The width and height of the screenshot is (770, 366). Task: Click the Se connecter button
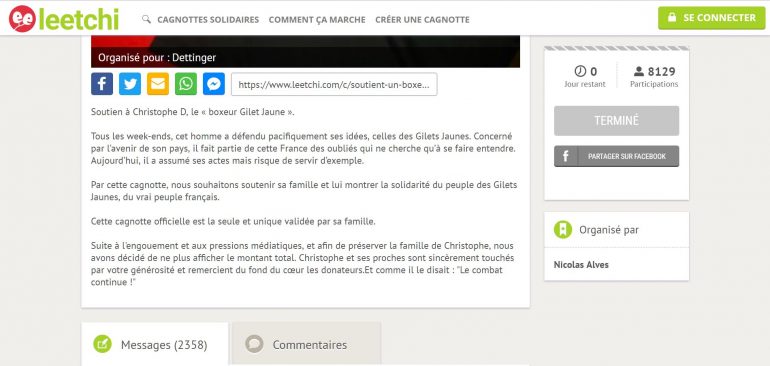(x=712, y=18)
